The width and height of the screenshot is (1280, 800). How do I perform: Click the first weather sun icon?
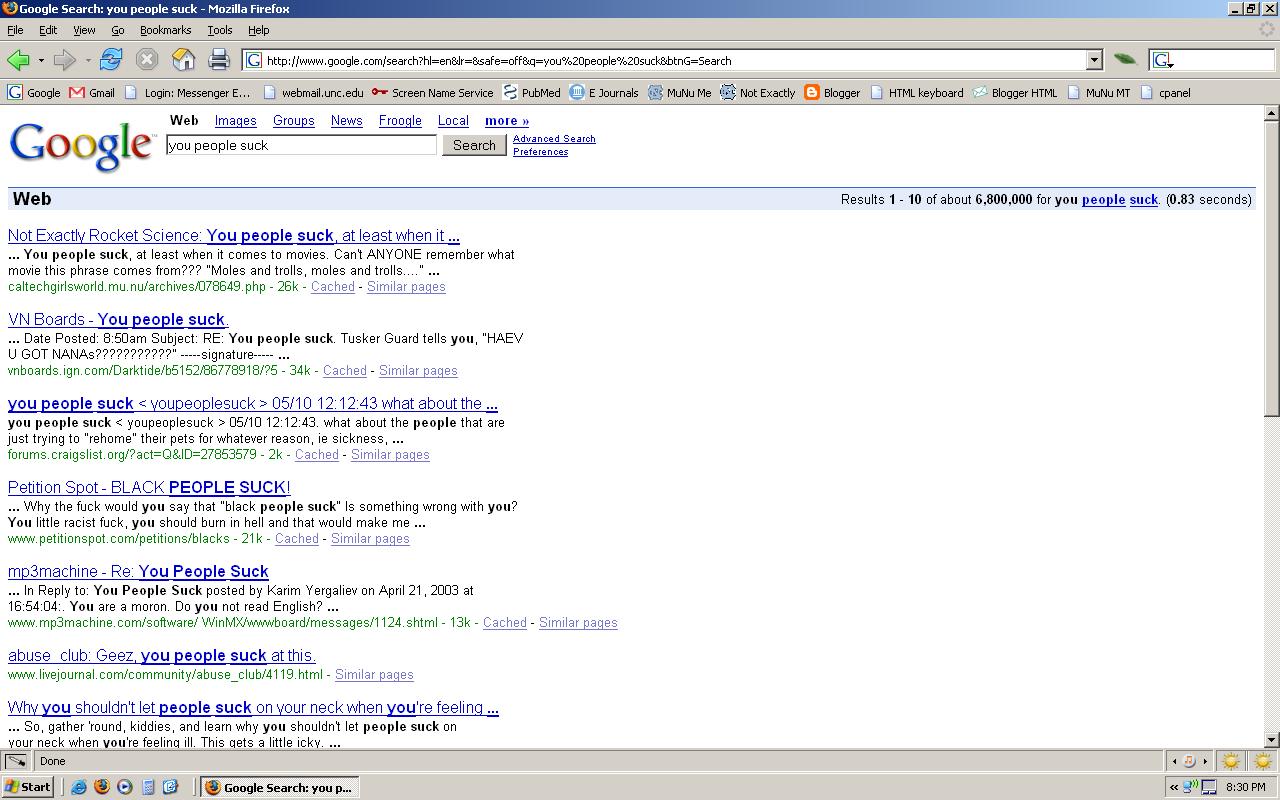[x=1230, y=761]
